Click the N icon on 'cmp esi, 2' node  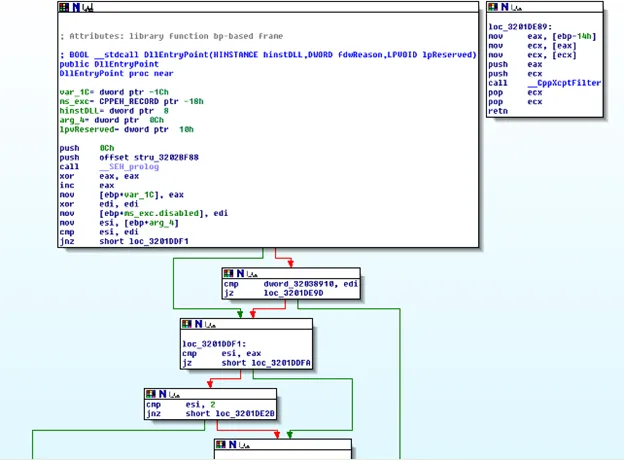click(163, 394)
